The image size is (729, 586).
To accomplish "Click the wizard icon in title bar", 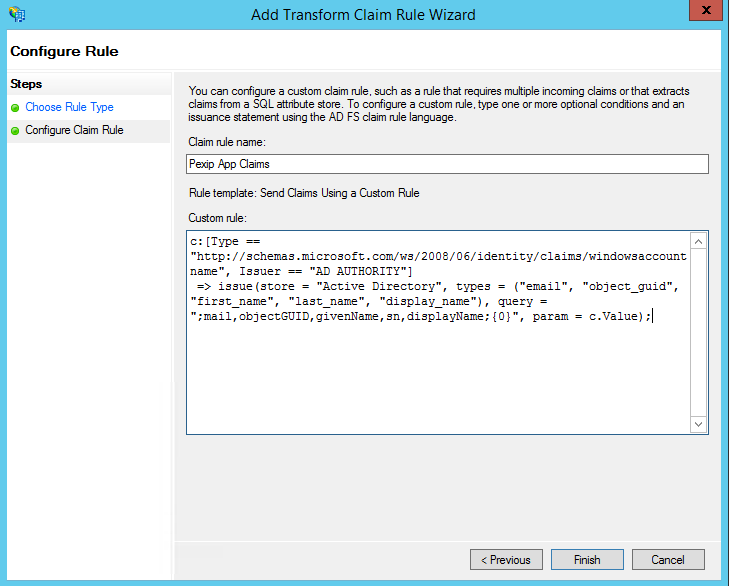I will [16, 14].
